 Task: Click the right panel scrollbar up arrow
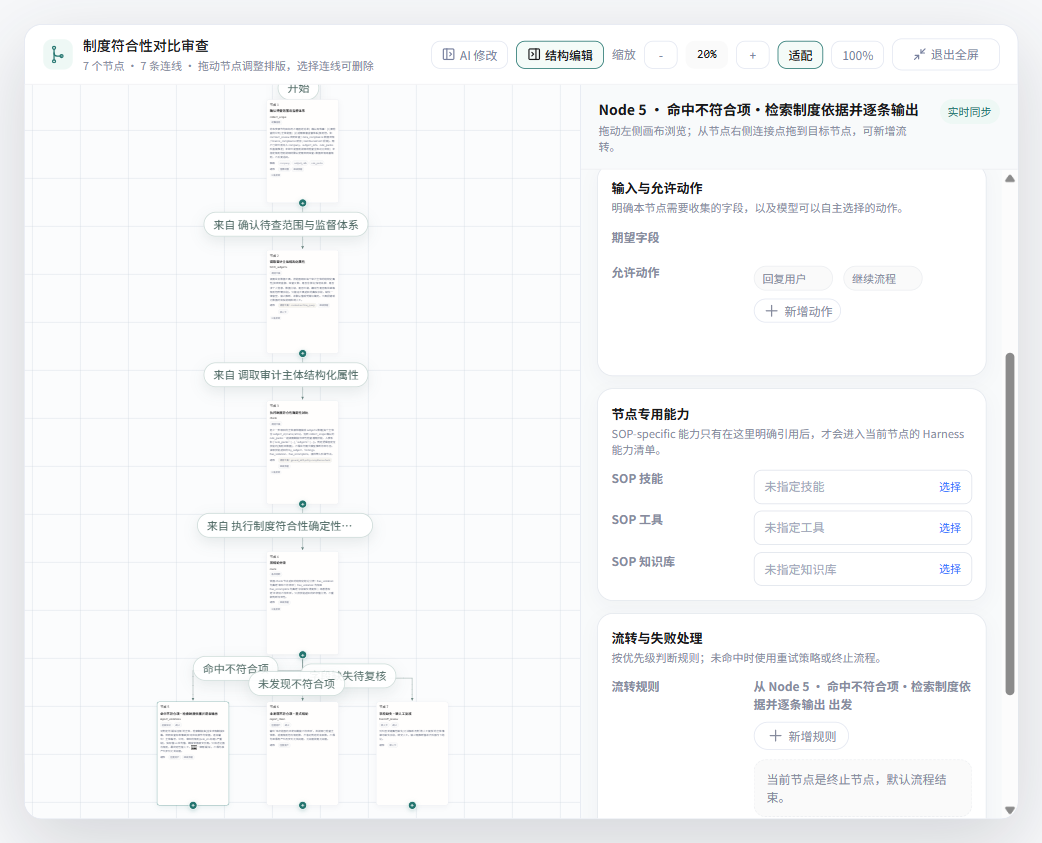(1009, 179)
